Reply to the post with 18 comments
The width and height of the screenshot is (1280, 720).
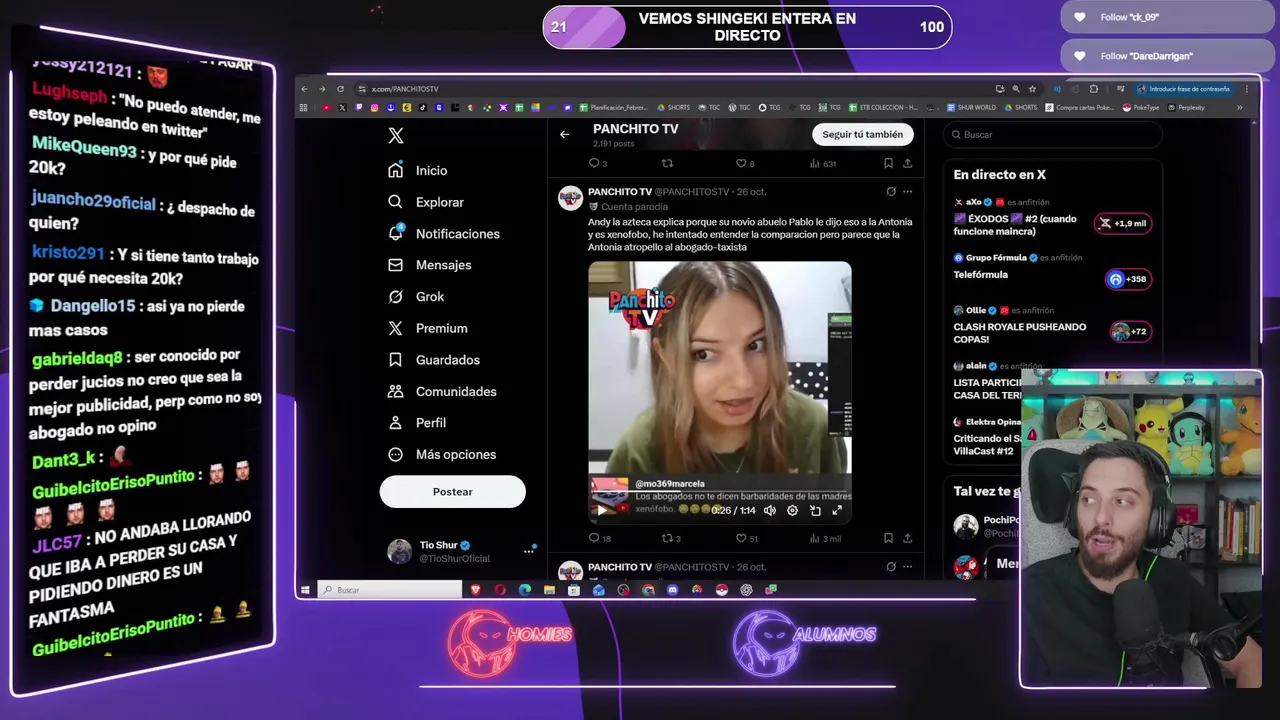click(599, 539)
